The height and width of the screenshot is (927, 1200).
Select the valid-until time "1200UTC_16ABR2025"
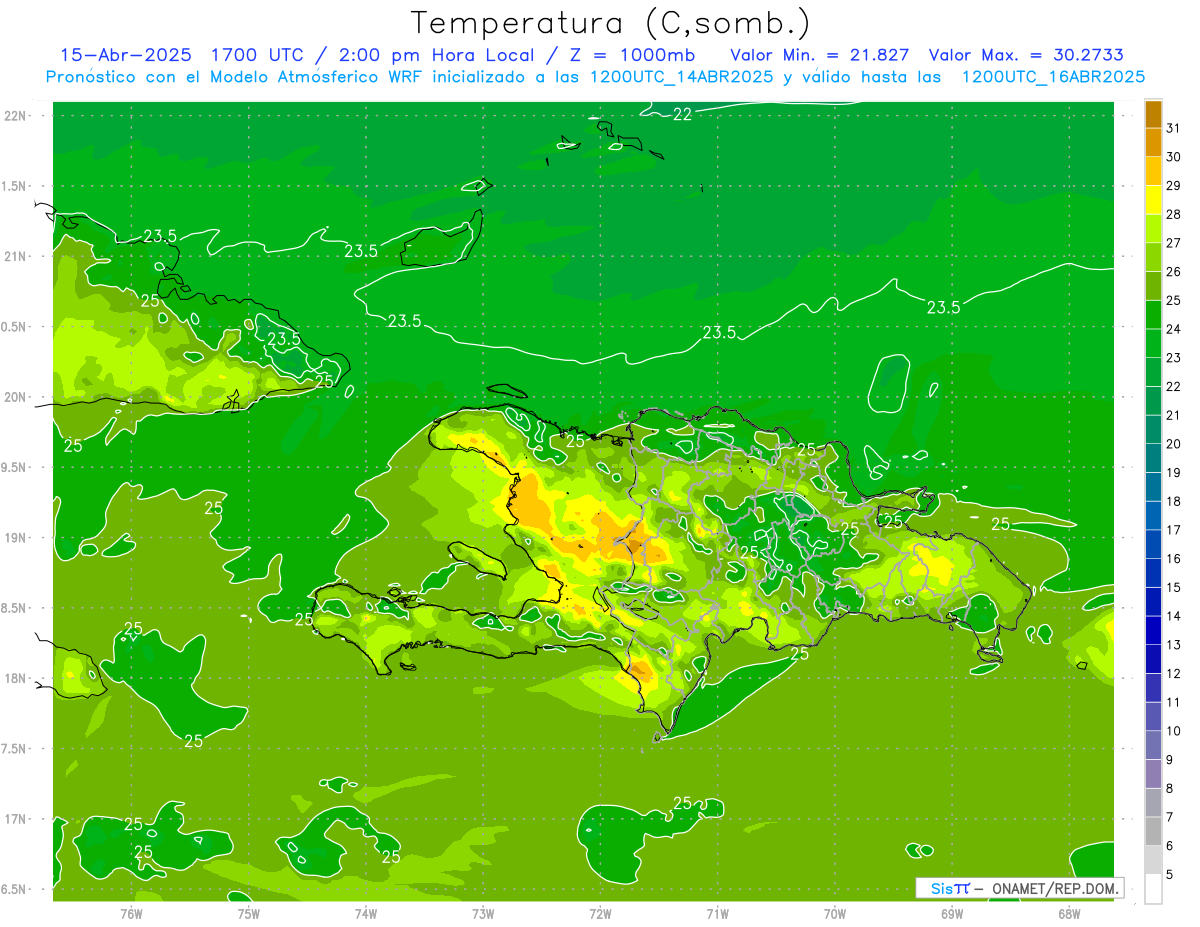[1052, 77]
